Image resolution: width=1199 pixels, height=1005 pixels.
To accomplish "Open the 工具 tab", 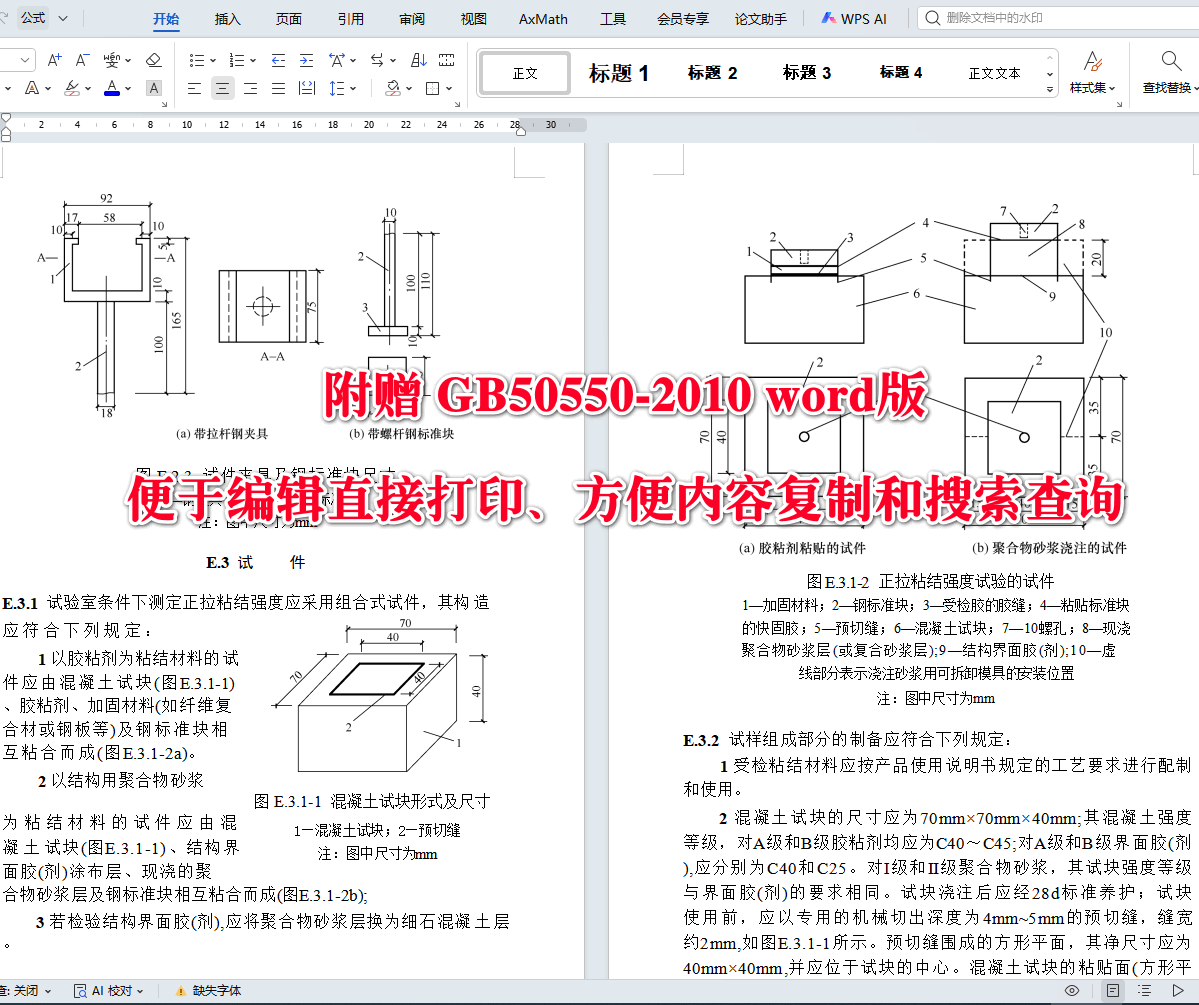I will [x=612, y=18].
